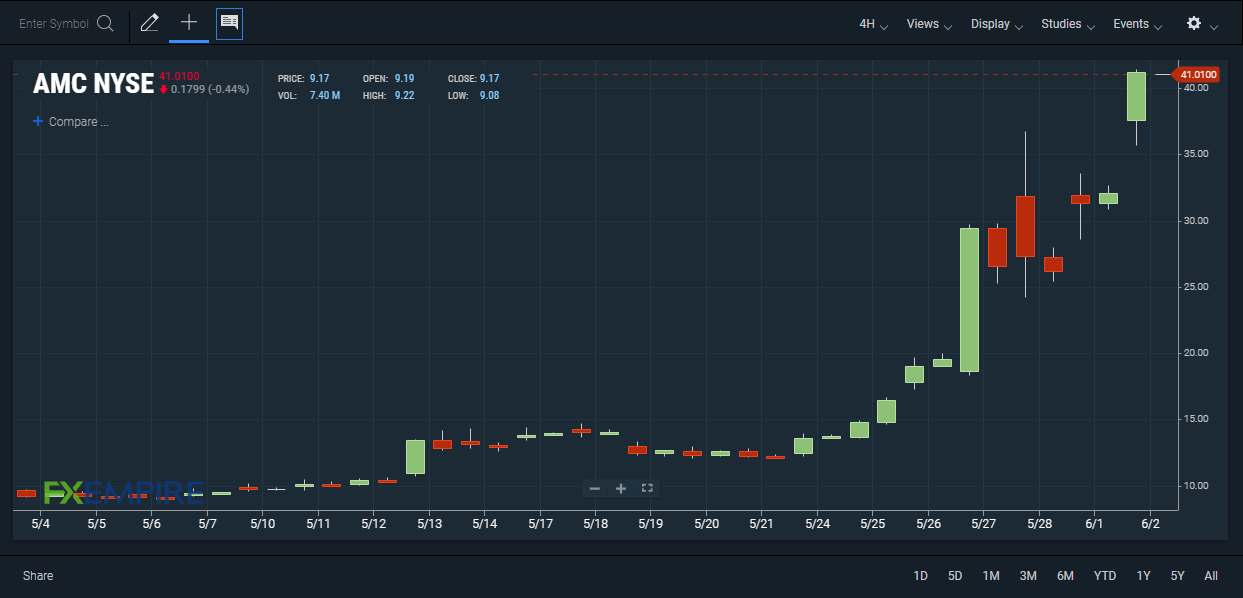The image size is (1243, 598).
Task: Show the All time range
Action: click(1211, 576)
